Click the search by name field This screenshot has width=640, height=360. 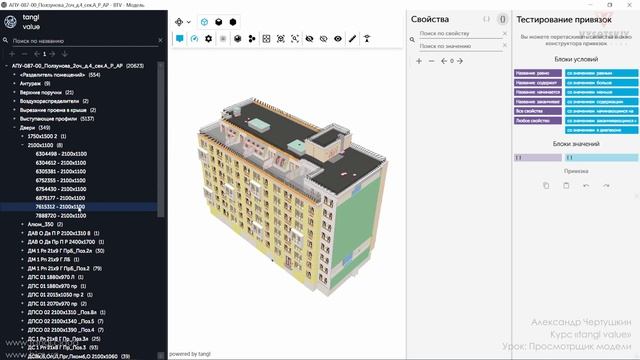[84, 41]
